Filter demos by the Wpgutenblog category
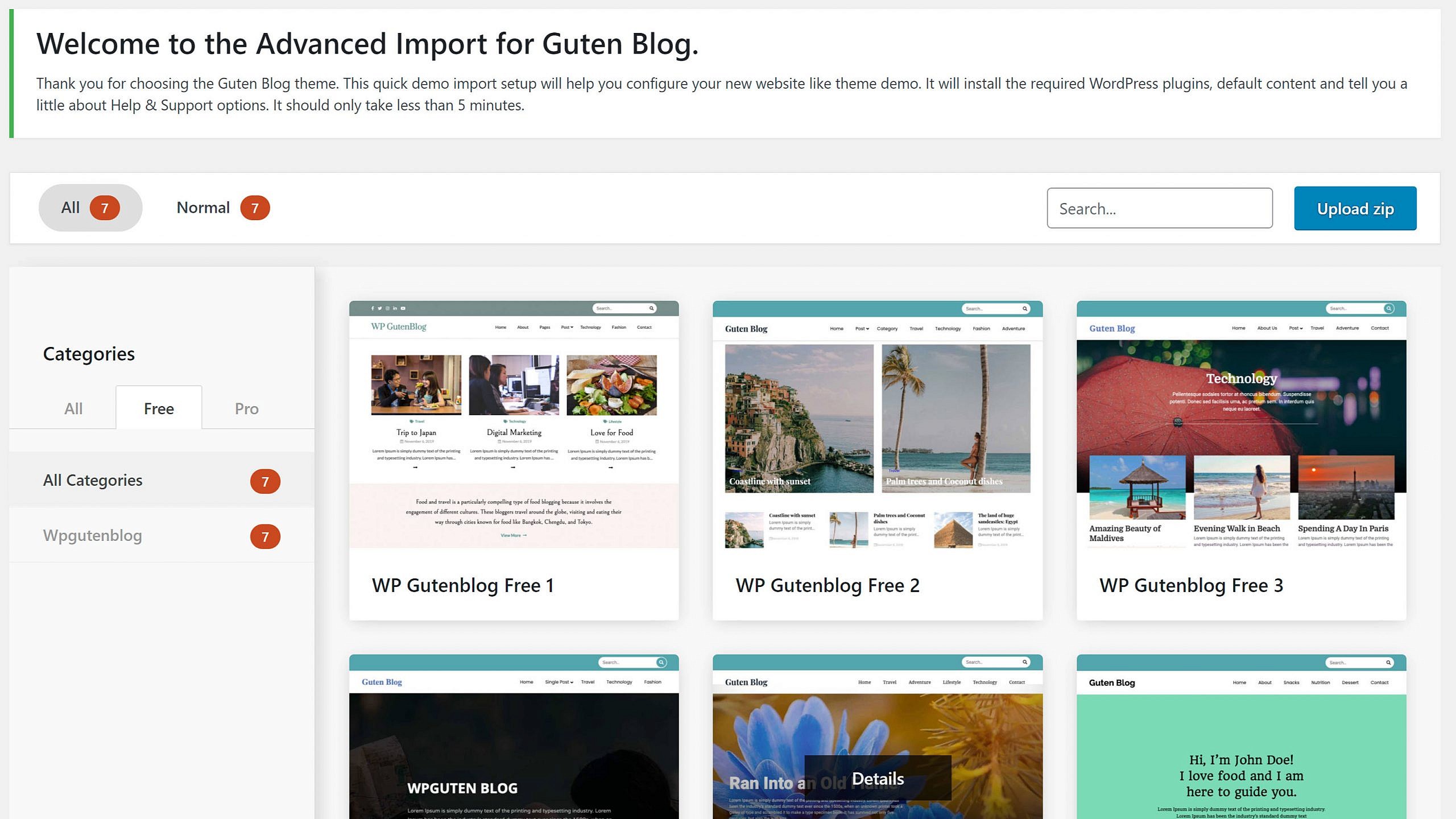This screenshot has height=819, width=1456. (92, 535)
